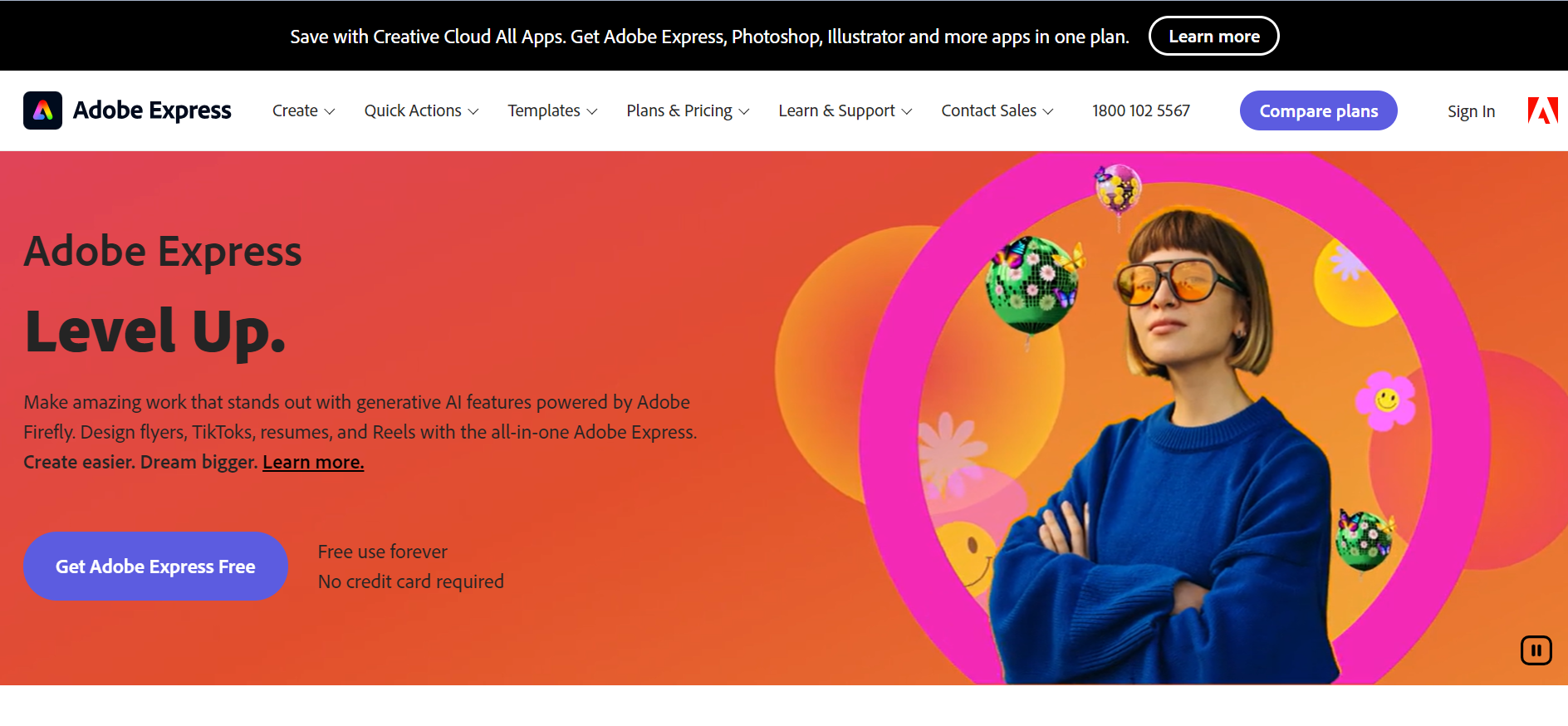
Task: Open the Sign In link
Action: [1471, 111]
